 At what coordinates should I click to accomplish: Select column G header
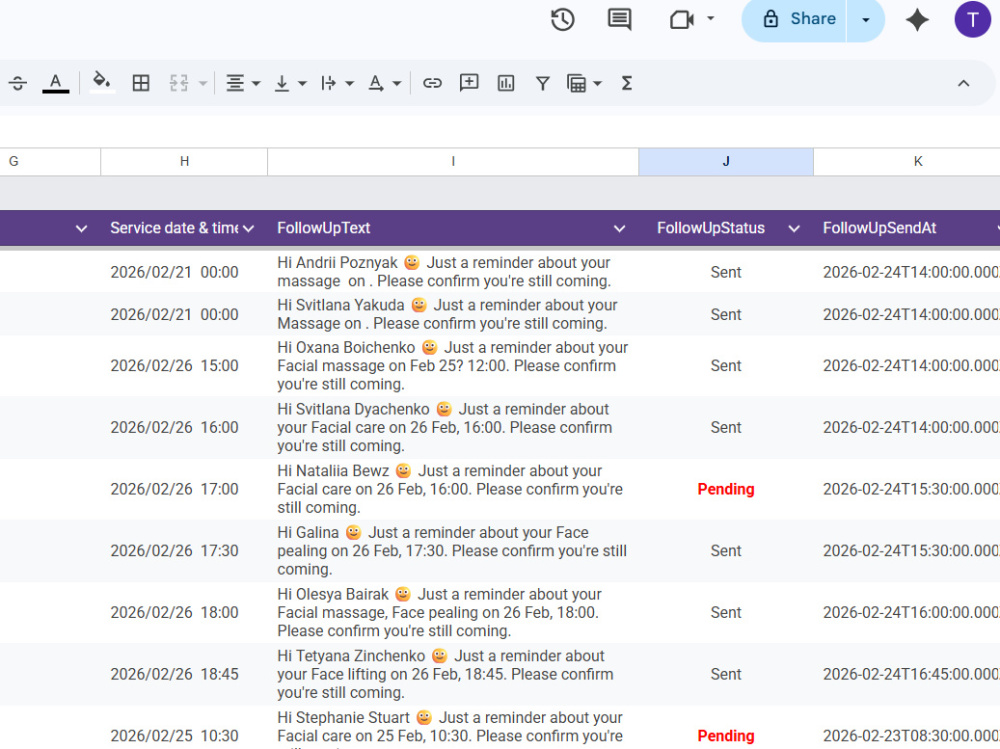pos(50,161)
